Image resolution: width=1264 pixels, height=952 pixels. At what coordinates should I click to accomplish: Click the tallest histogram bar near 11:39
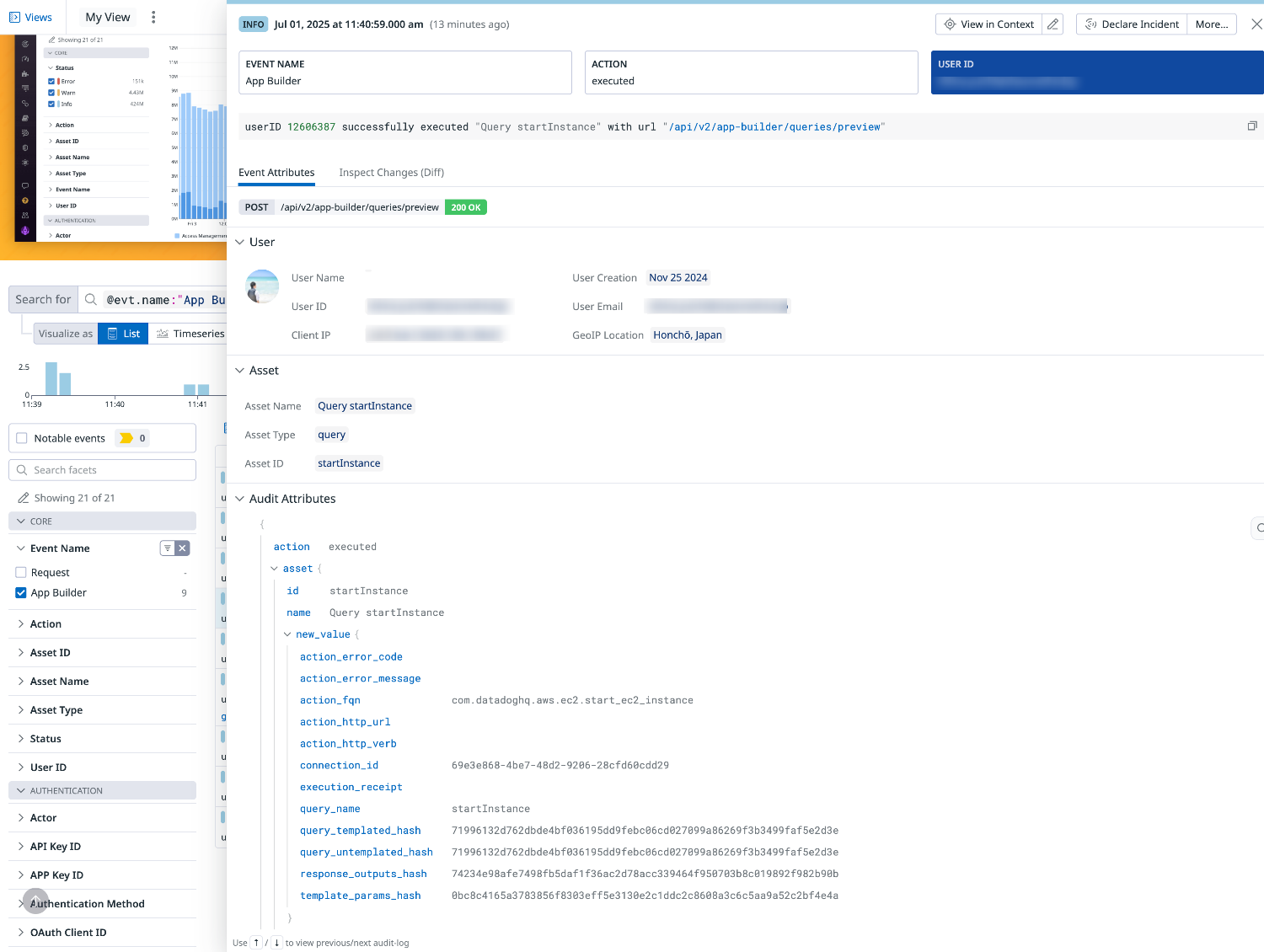tap(51, 378)
